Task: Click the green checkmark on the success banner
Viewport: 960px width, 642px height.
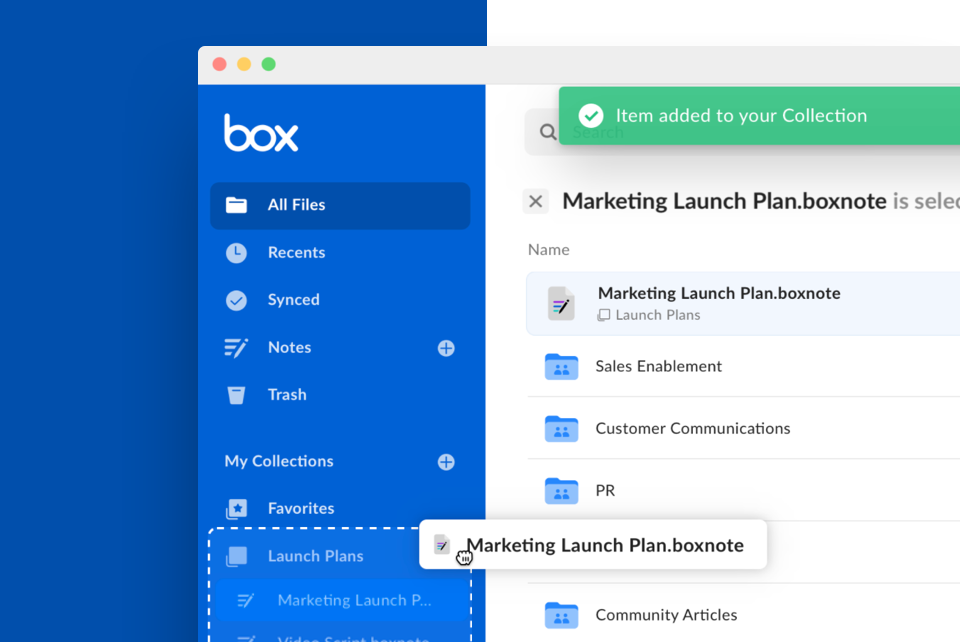Action: [590, 115]
